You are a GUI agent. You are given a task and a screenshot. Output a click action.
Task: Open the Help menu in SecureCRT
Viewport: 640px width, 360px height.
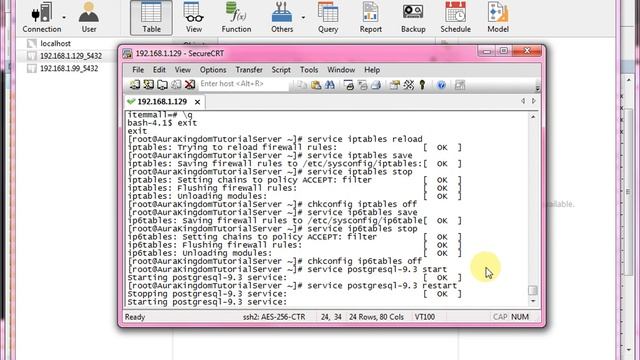tap(372, 70)
